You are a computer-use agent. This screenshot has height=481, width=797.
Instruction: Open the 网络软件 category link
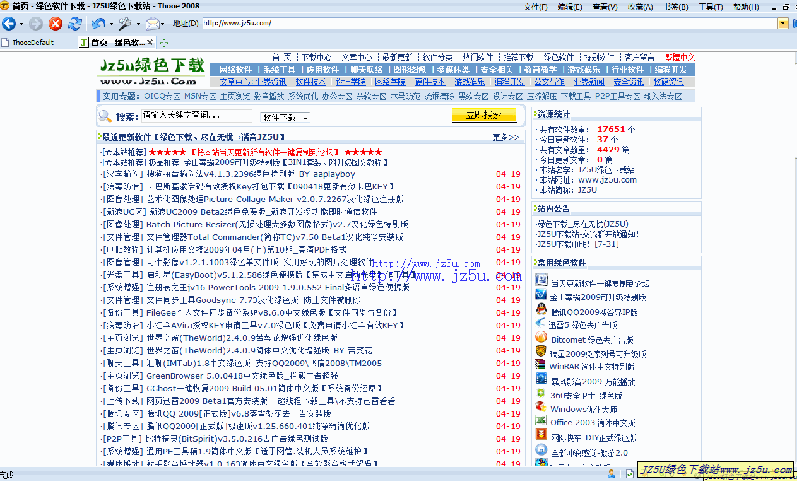click(235, 70)
